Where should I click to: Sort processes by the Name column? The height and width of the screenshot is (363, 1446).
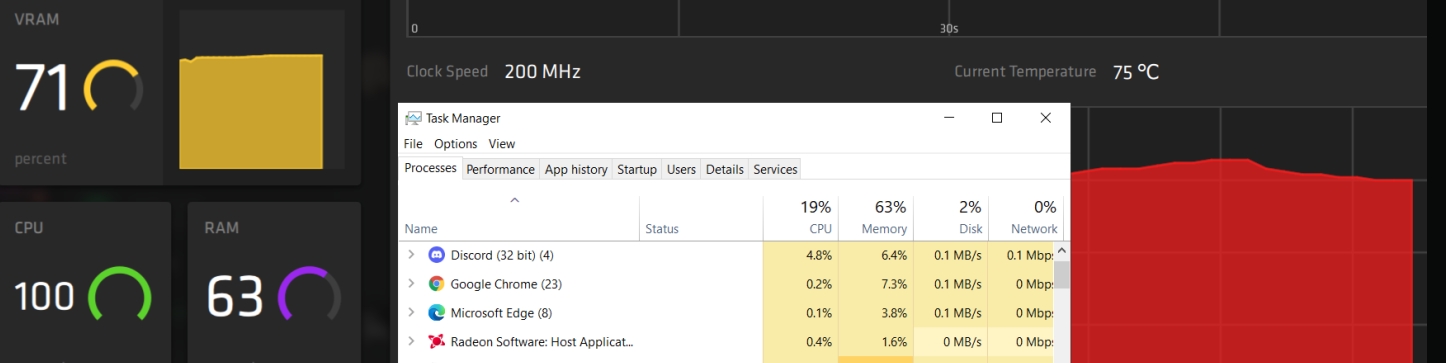[519, 218]
